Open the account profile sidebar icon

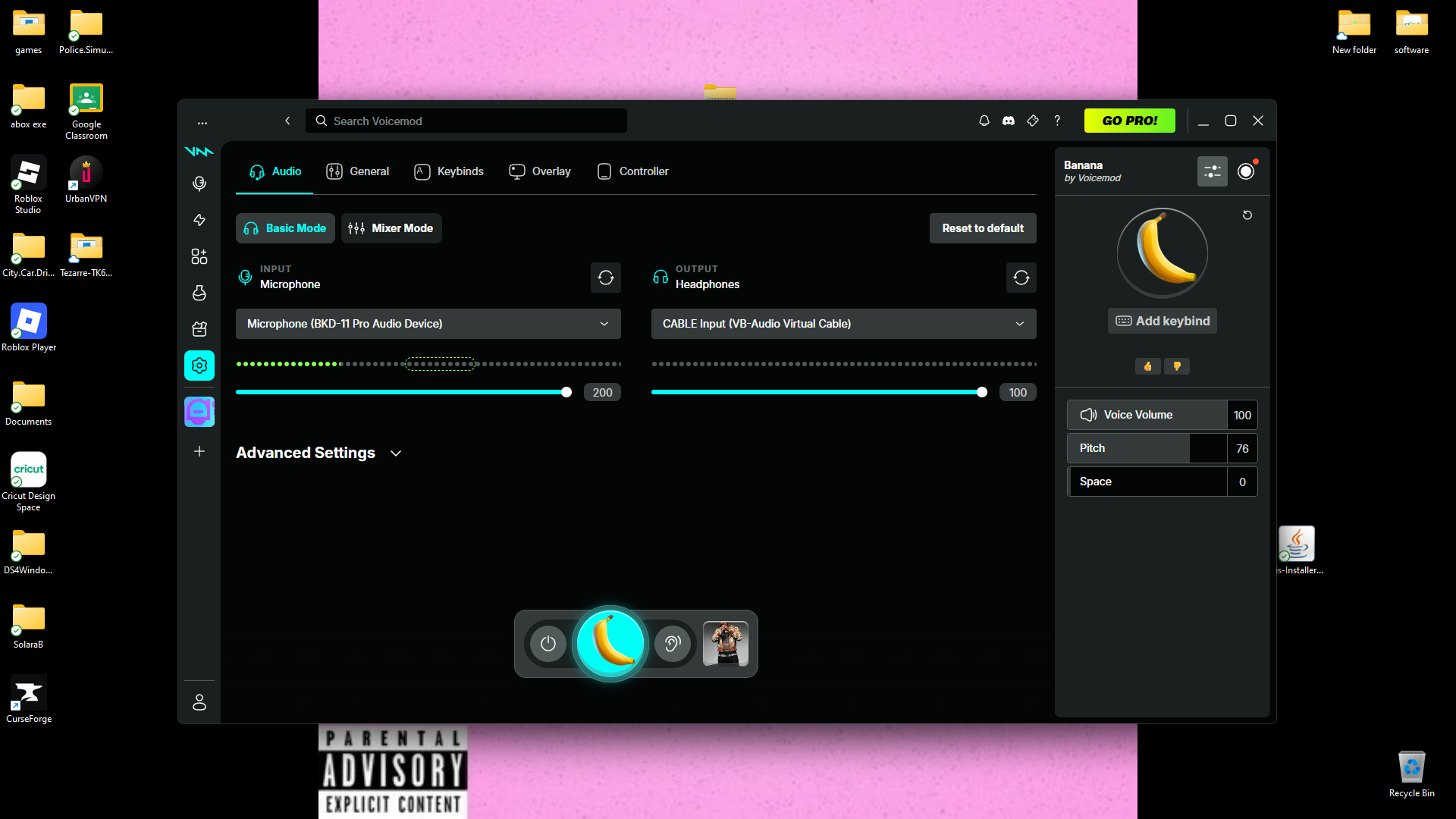[199, 702]
